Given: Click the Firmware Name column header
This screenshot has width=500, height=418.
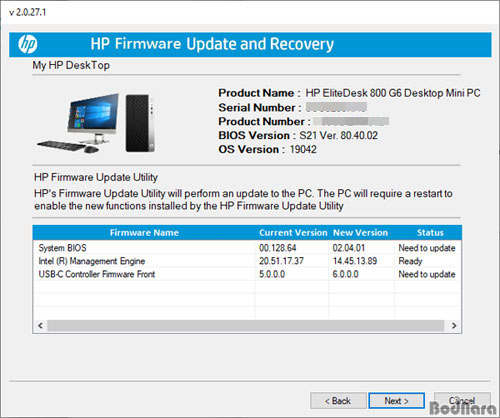Looking at the screenshot, I should click(144, 233).
